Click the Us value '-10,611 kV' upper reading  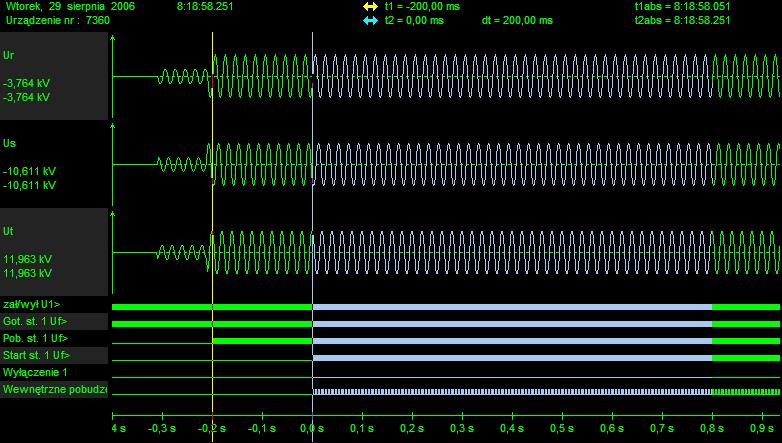[x=29, y=171]
